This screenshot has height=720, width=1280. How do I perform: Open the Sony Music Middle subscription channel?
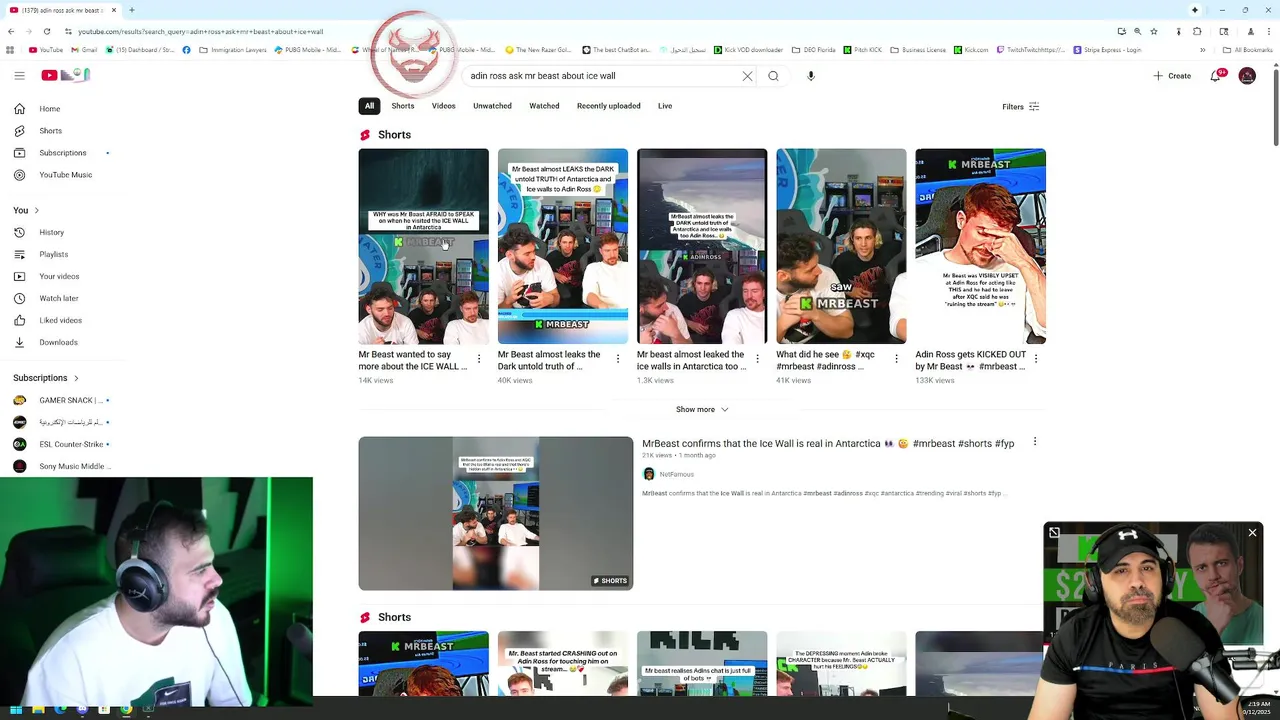pyautogui.click(x=62, y=466)
